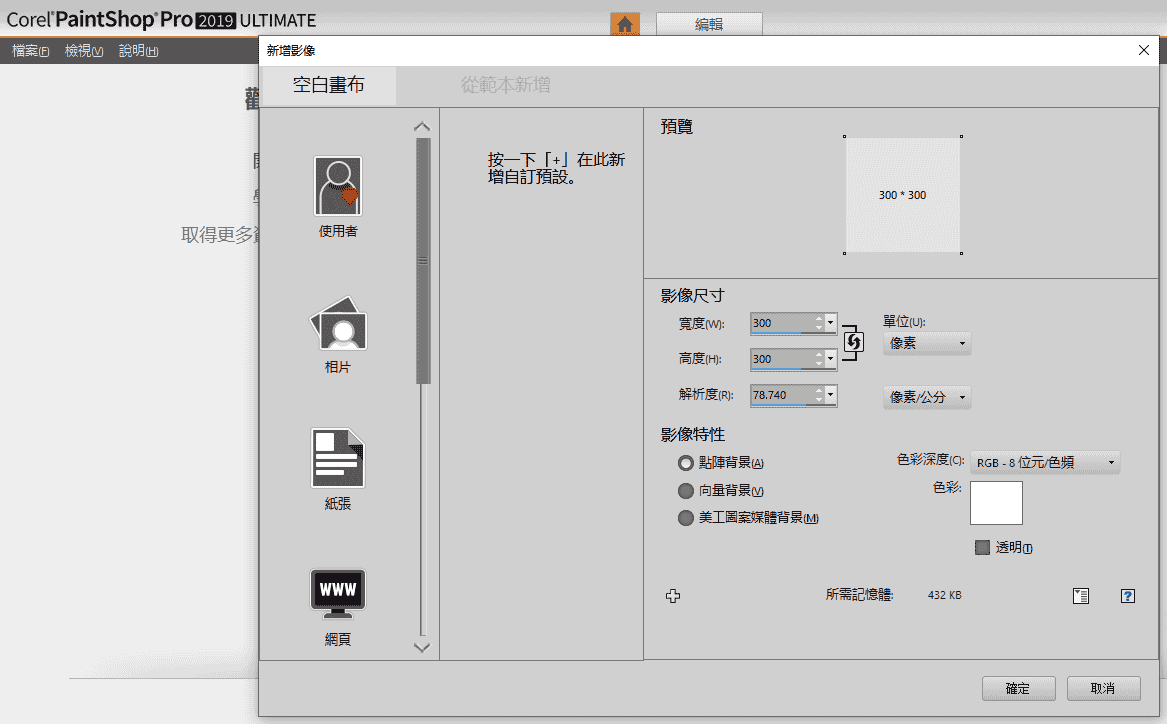Open the 單位 像素 dropdown

pyautogui.click(x=927, y=343)
